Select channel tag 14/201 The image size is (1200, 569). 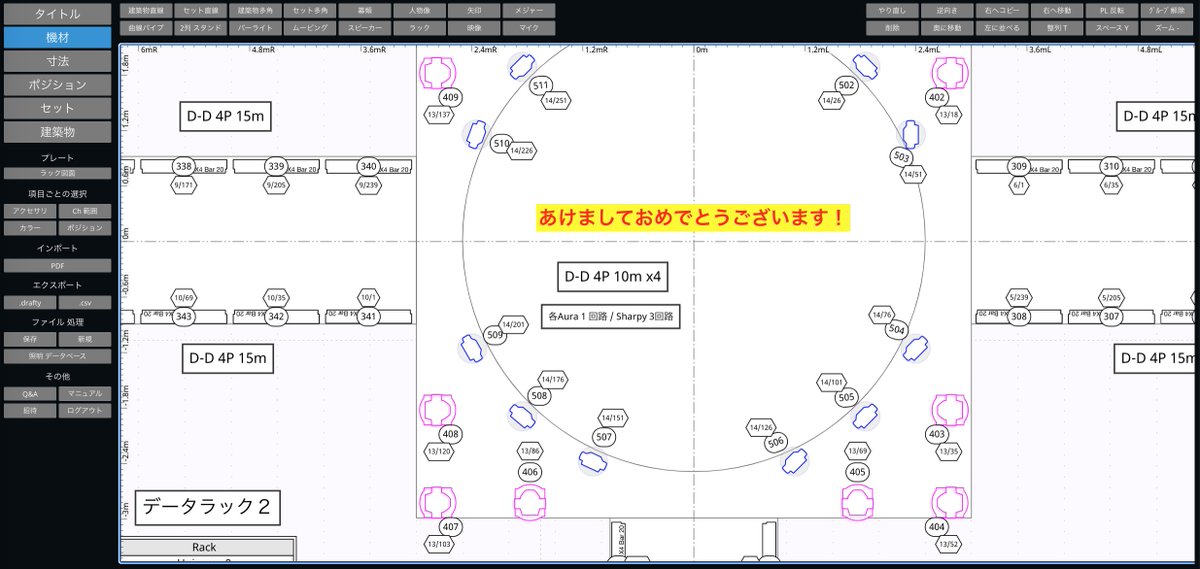(x=514, y=324)
